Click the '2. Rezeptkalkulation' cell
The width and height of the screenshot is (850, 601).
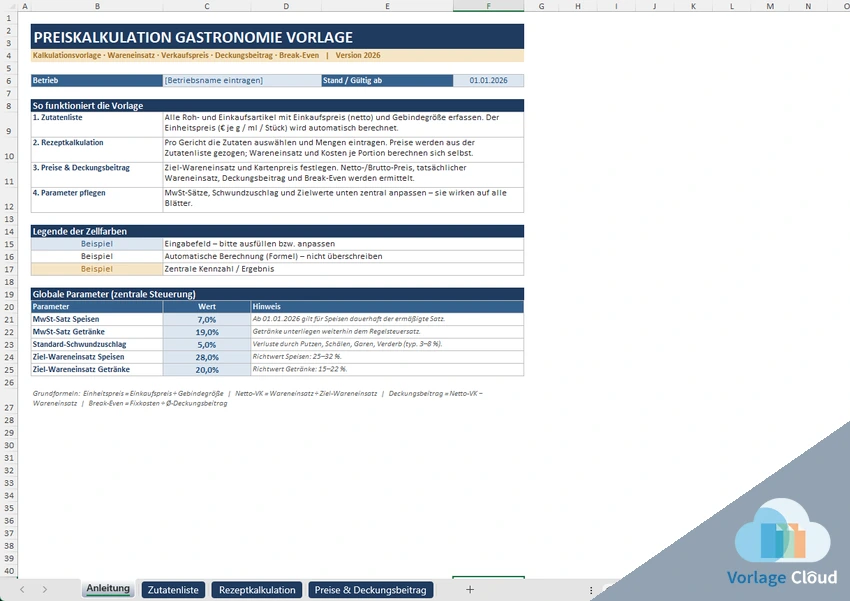coord(97,150)
